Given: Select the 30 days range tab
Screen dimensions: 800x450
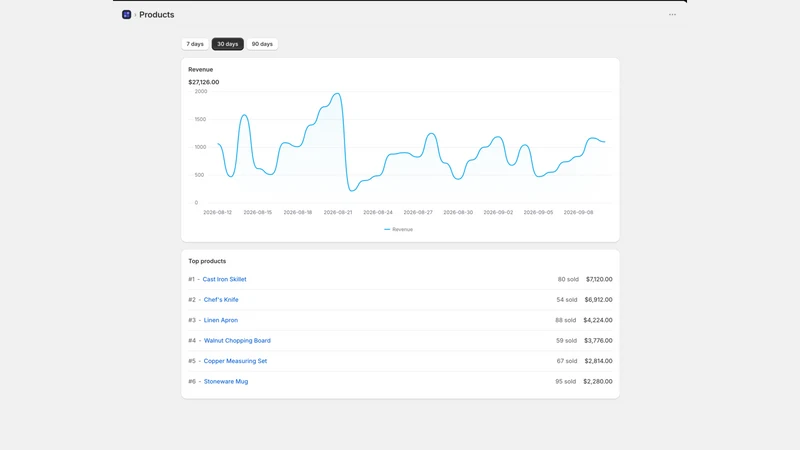Looking at the screenshot, I should coord(228,44).
